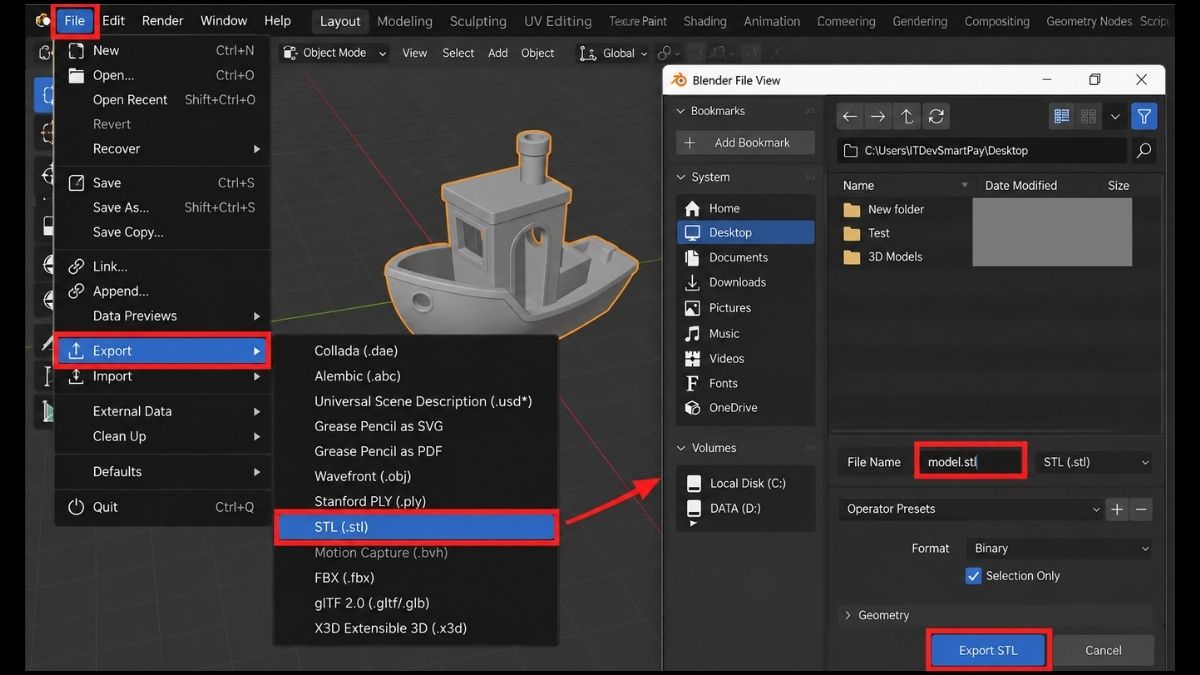Select Local Disk (C:) volume
This screenshot has height=675, width=1200.
[745, 483]
